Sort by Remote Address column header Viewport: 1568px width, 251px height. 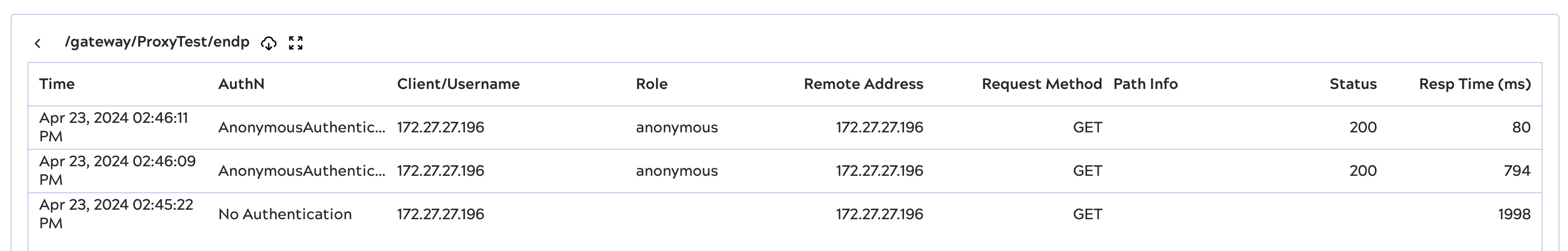coord(862,84)
